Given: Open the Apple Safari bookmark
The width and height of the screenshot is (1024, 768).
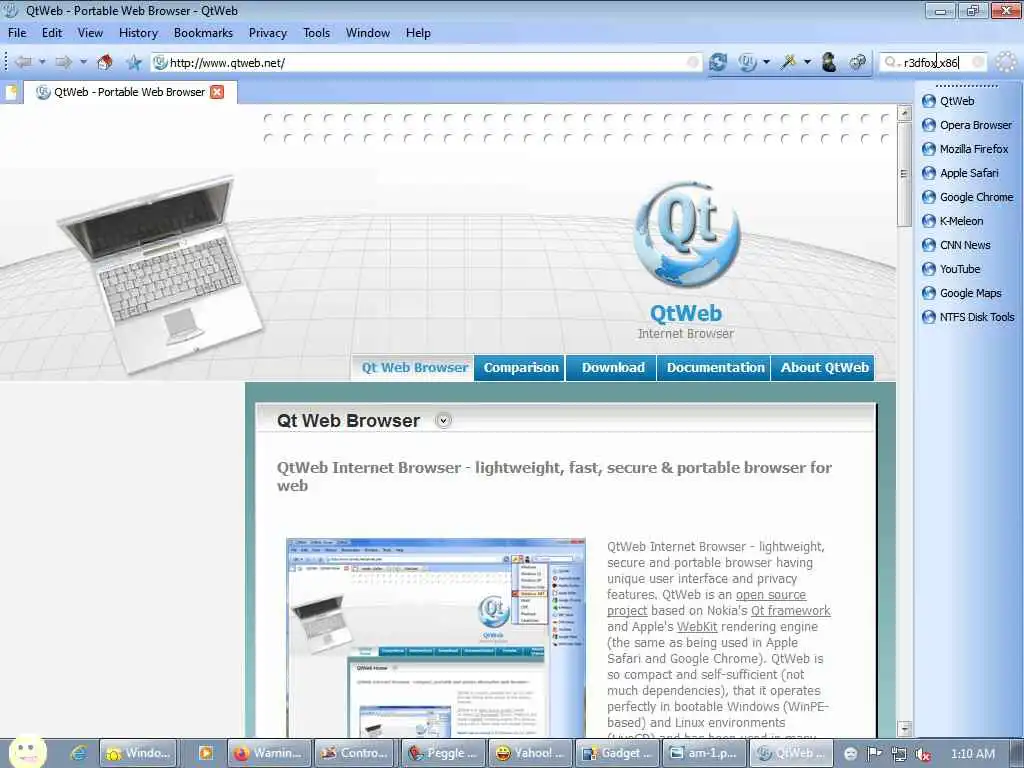Looking at the screenshot, I should pyautogui.click(x=960, y=173).
